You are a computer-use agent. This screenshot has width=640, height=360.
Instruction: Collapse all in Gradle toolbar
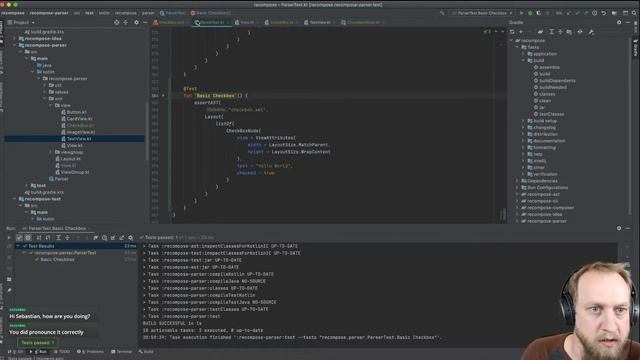point(560,32)
